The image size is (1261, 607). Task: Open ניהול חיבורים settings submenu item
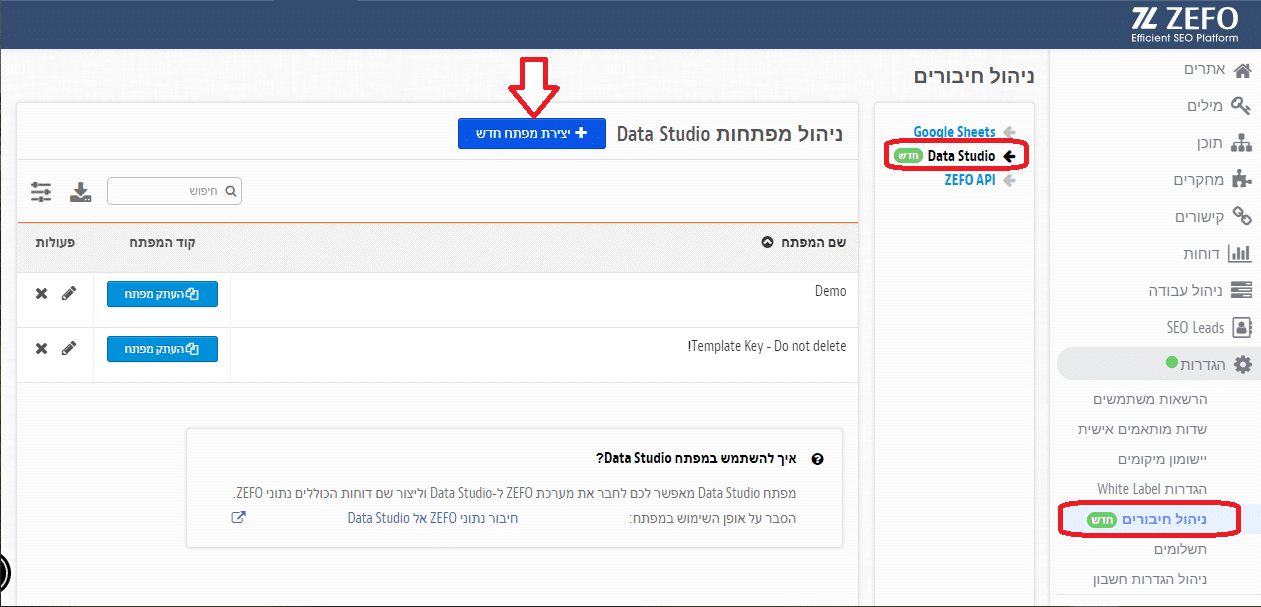tap(1152, 519)
